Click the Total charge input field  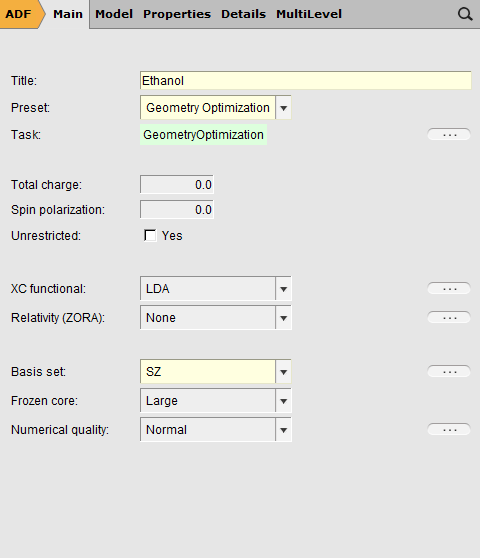click(x=177, y=185)
